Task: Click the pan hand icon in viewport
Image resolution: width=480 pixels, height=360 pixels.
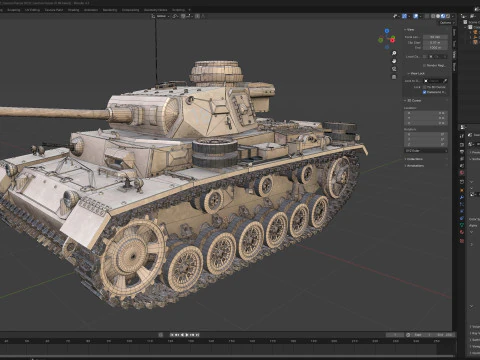Action: click(394, 61)
